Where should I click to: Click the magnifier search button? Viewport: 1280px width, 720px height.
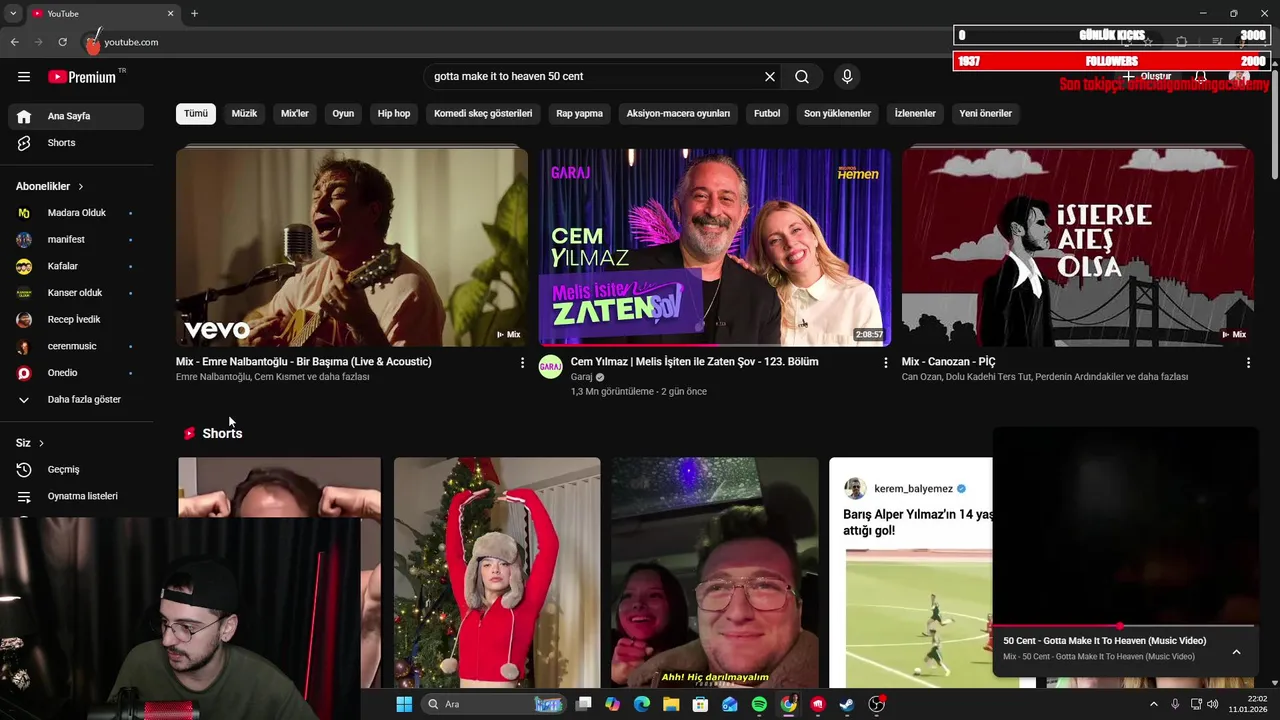click(802, 77)
